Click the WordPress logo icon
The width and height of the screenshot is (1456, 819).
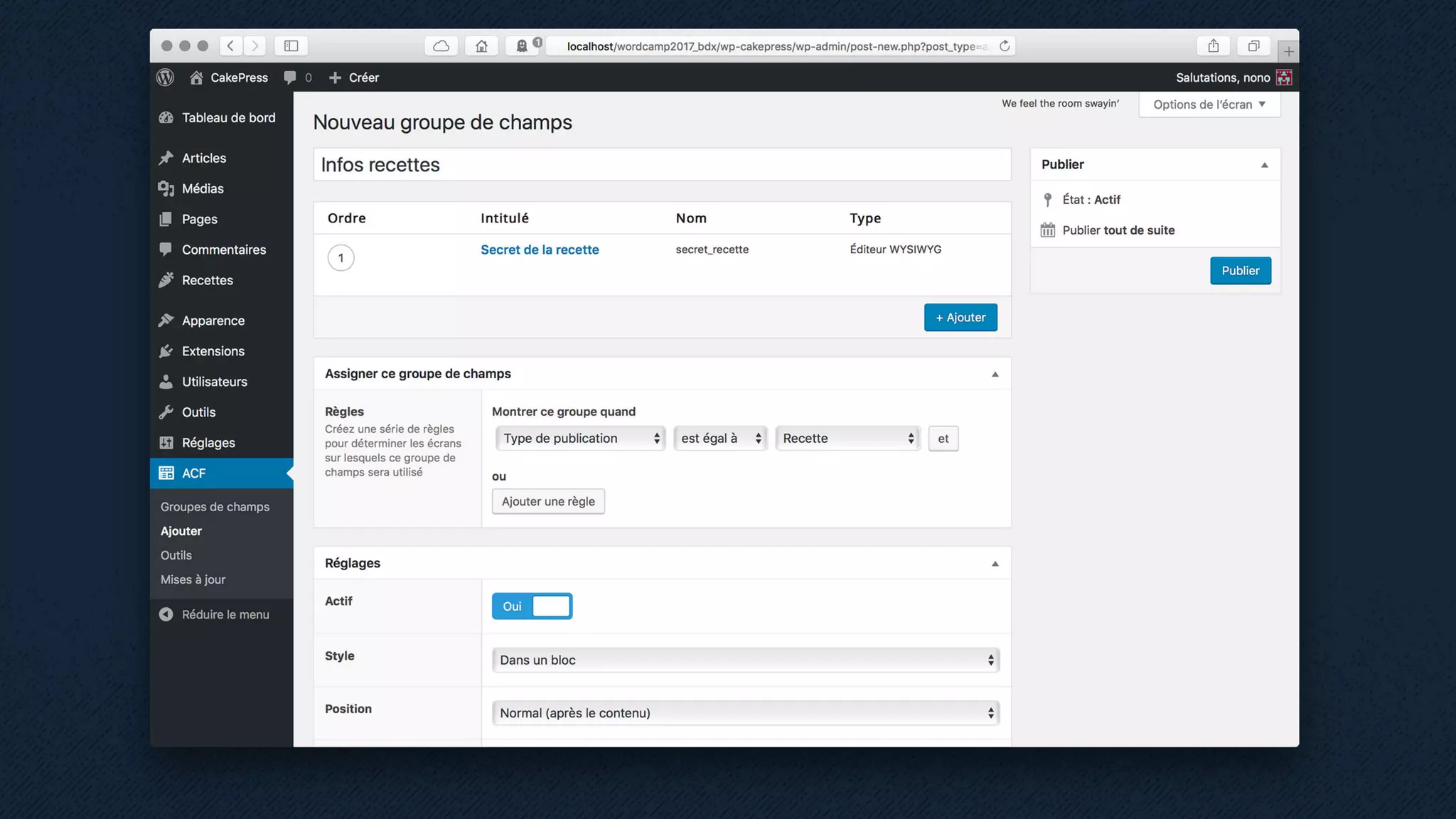click(x=165, y=77)
